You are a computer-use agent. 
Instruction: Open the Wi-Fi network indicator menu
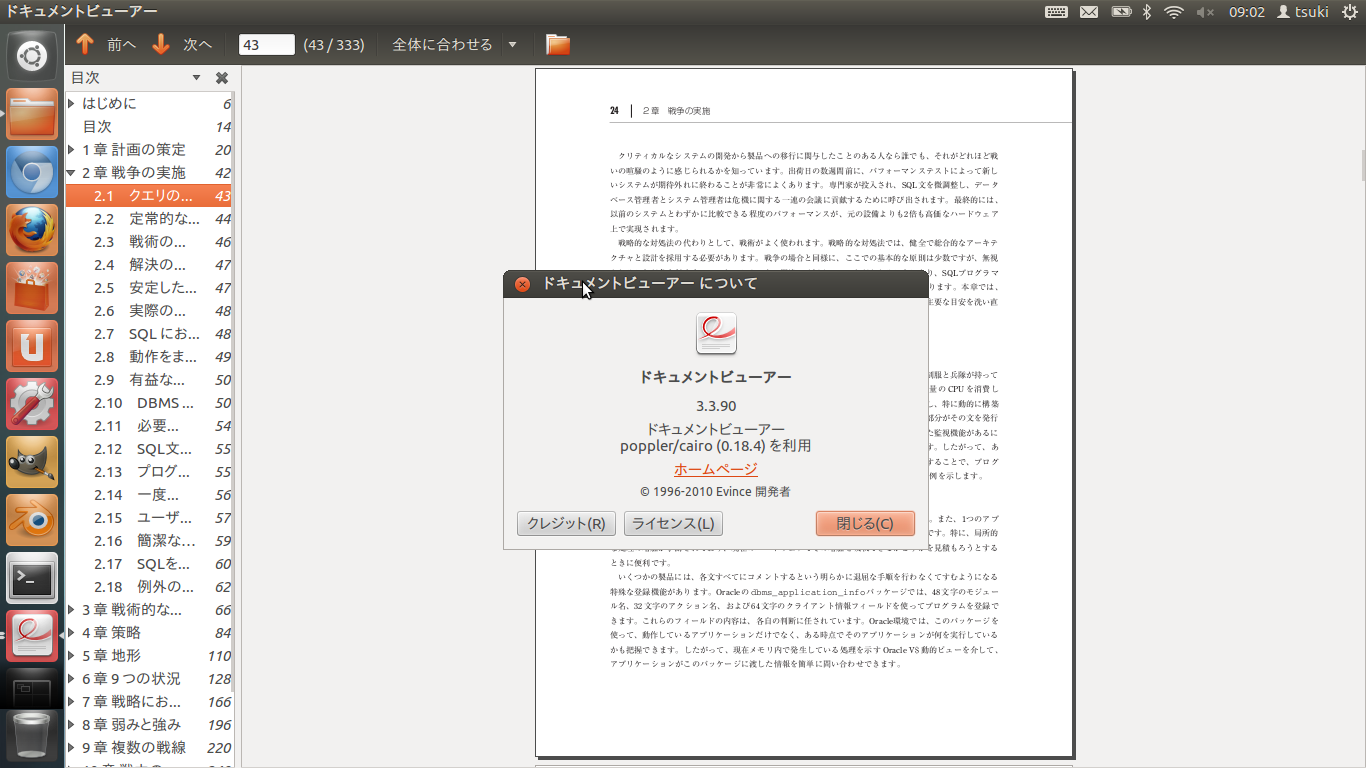click(1174, 12)
